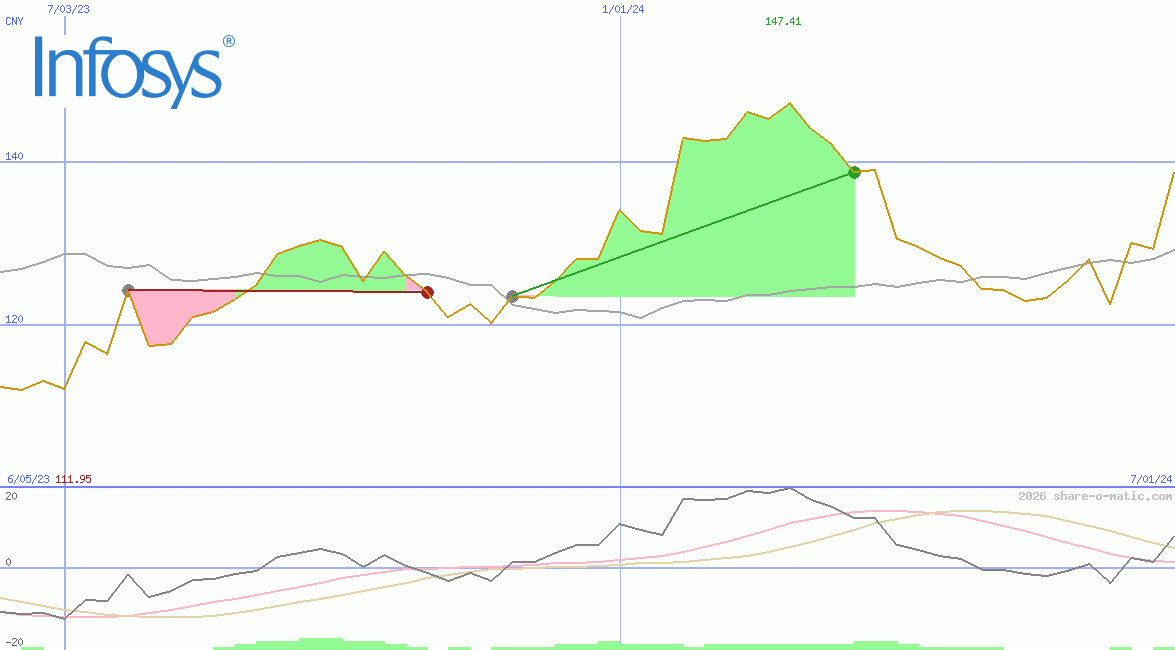This screenshot has width=1175, height=650.
Task: Click the 6/05/23 start date label
Action: coord(28,478)
